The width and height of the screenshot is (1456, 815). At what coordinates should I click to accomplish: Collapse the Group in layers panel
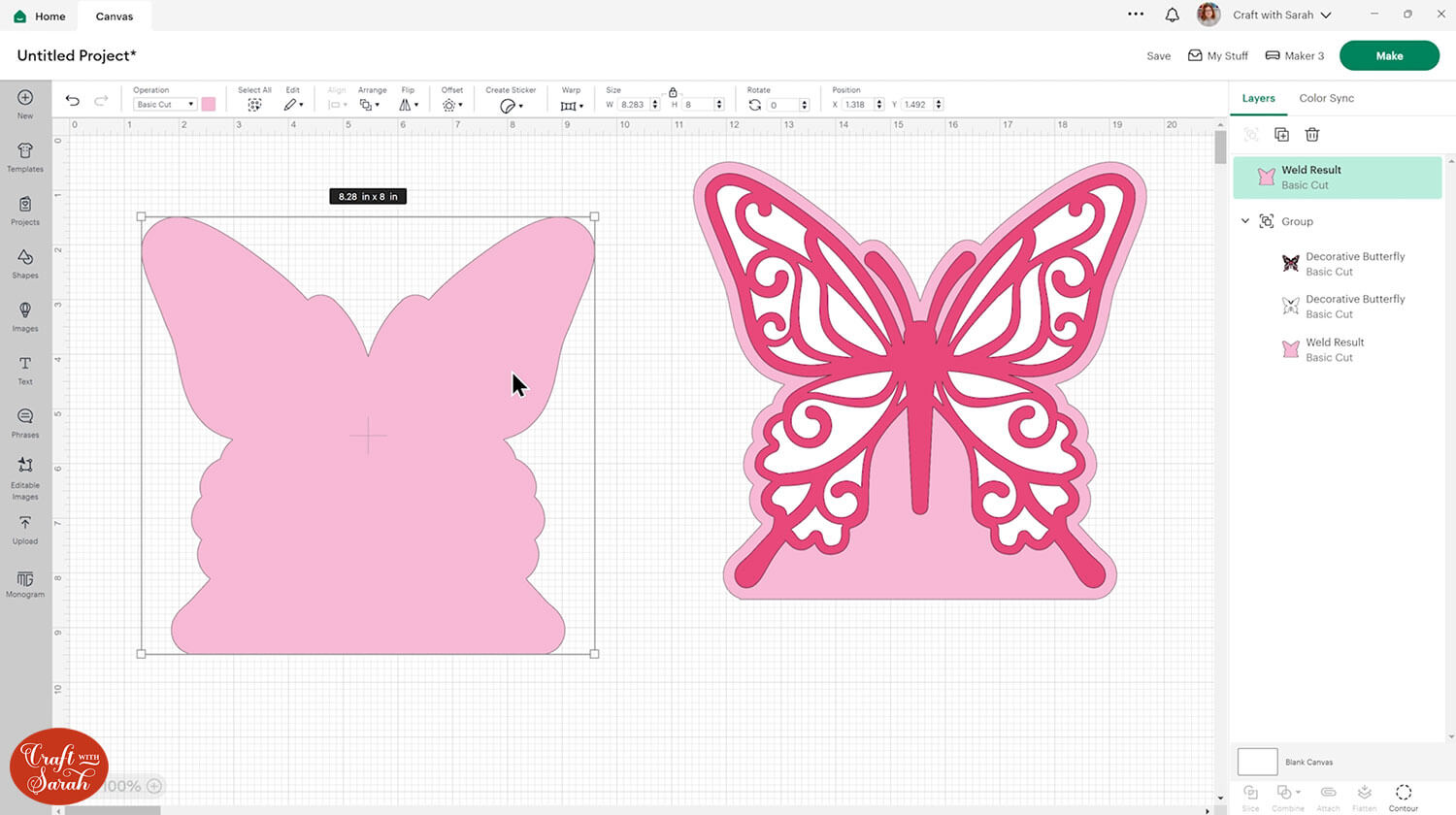coord(1245,221)
